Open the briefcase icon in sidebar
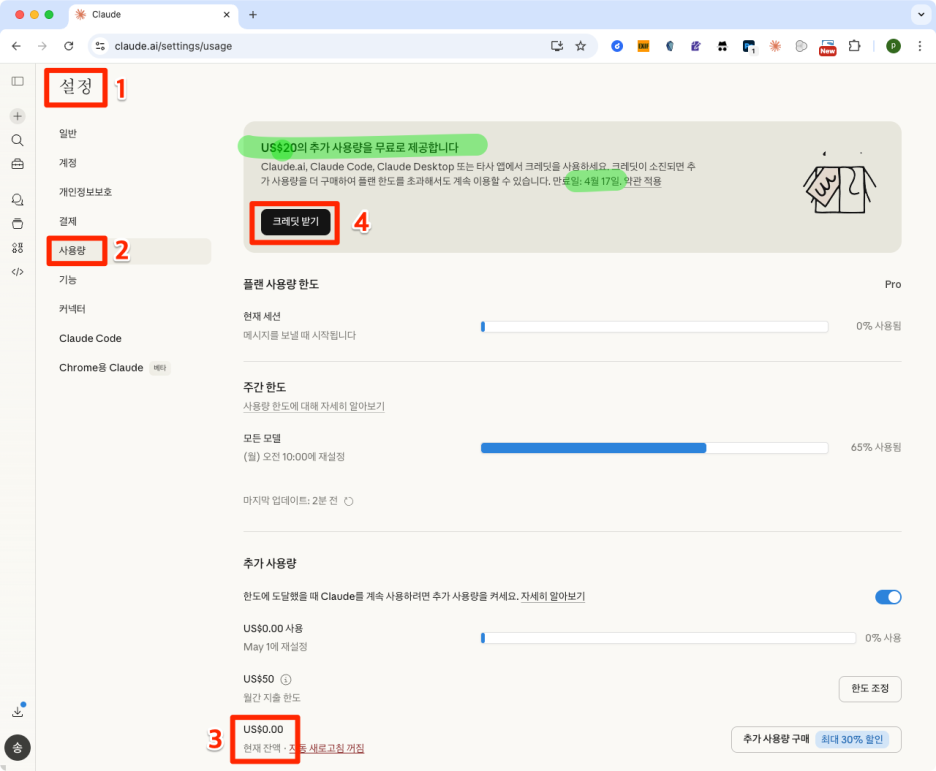This screenshot has width=936, height=771. (x=17, y=164)
